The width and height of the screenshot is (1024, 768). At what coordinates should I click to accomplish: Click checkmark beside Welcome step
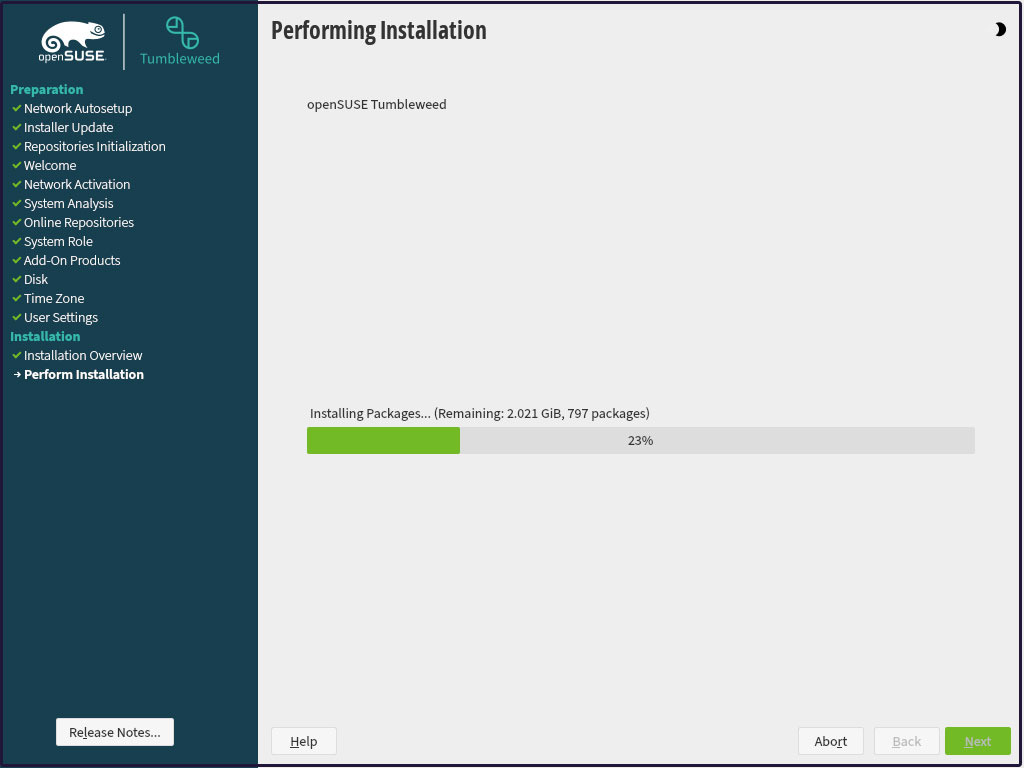pyautogui.click(x=17, y=165)
